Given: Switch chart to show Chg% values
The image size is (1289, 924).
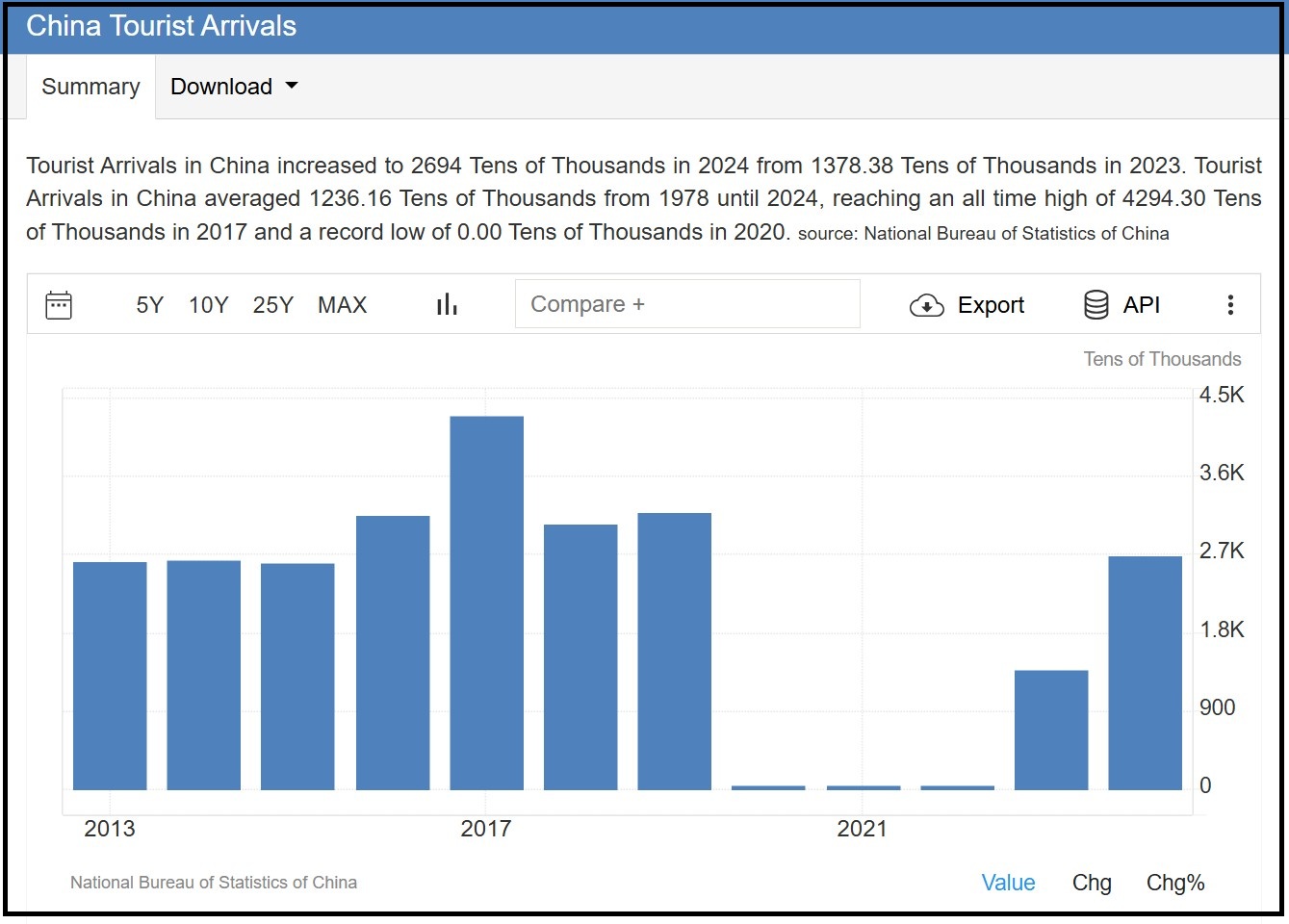Looking at the screenshot, I should coord(1174,882).
